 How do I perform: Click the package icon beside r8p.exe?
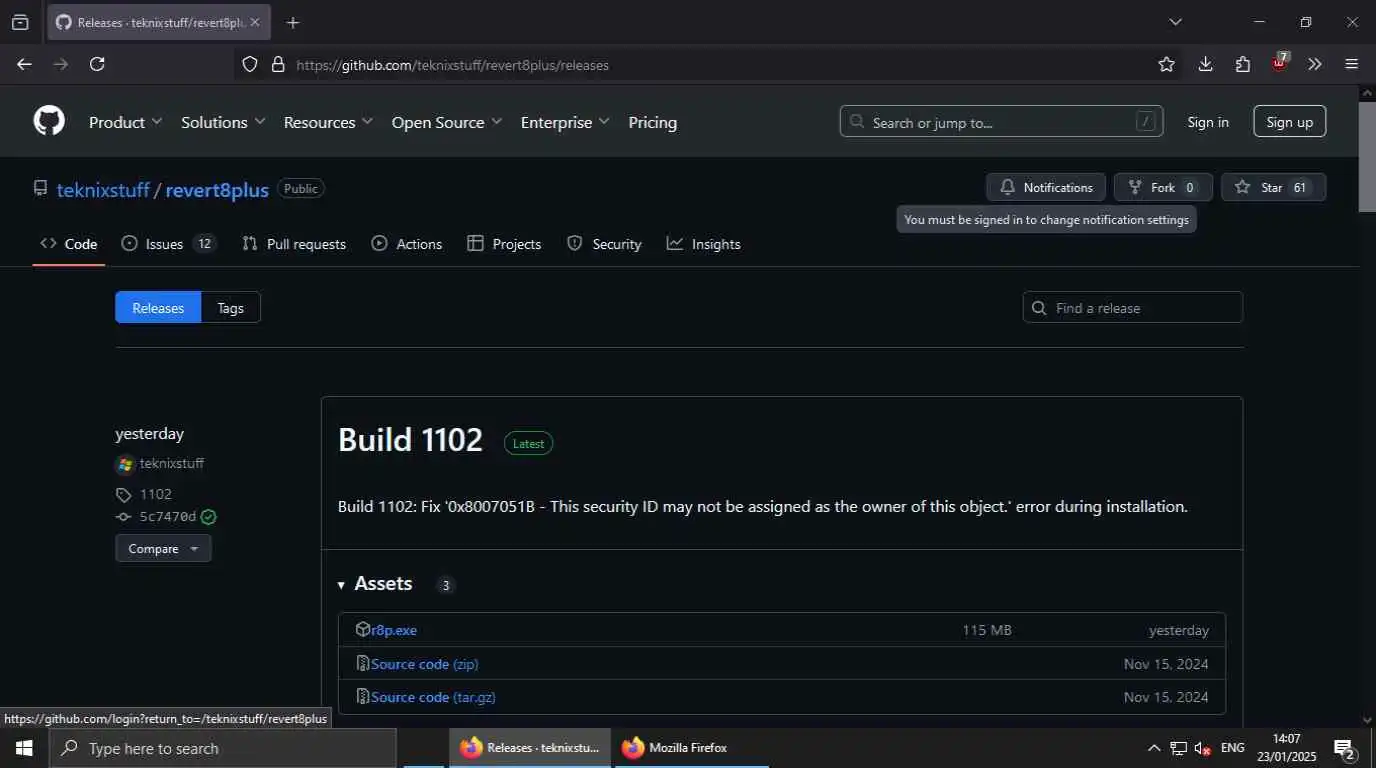363,630
